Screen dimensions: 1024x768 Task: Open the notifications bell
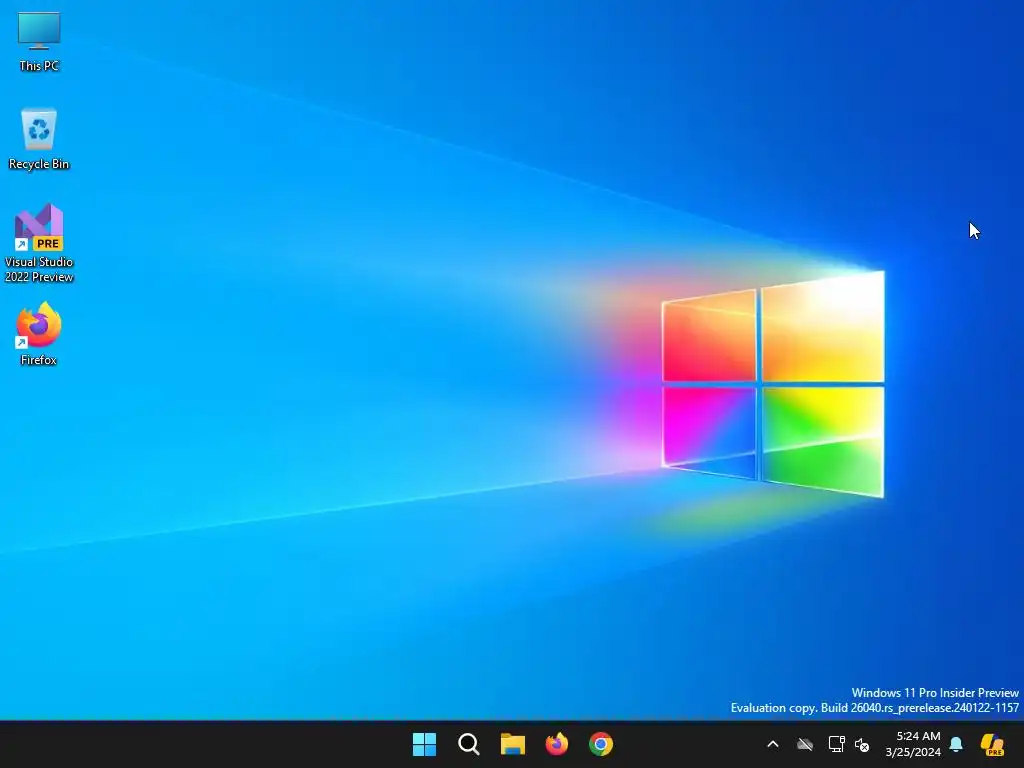(x=956, y=744)
